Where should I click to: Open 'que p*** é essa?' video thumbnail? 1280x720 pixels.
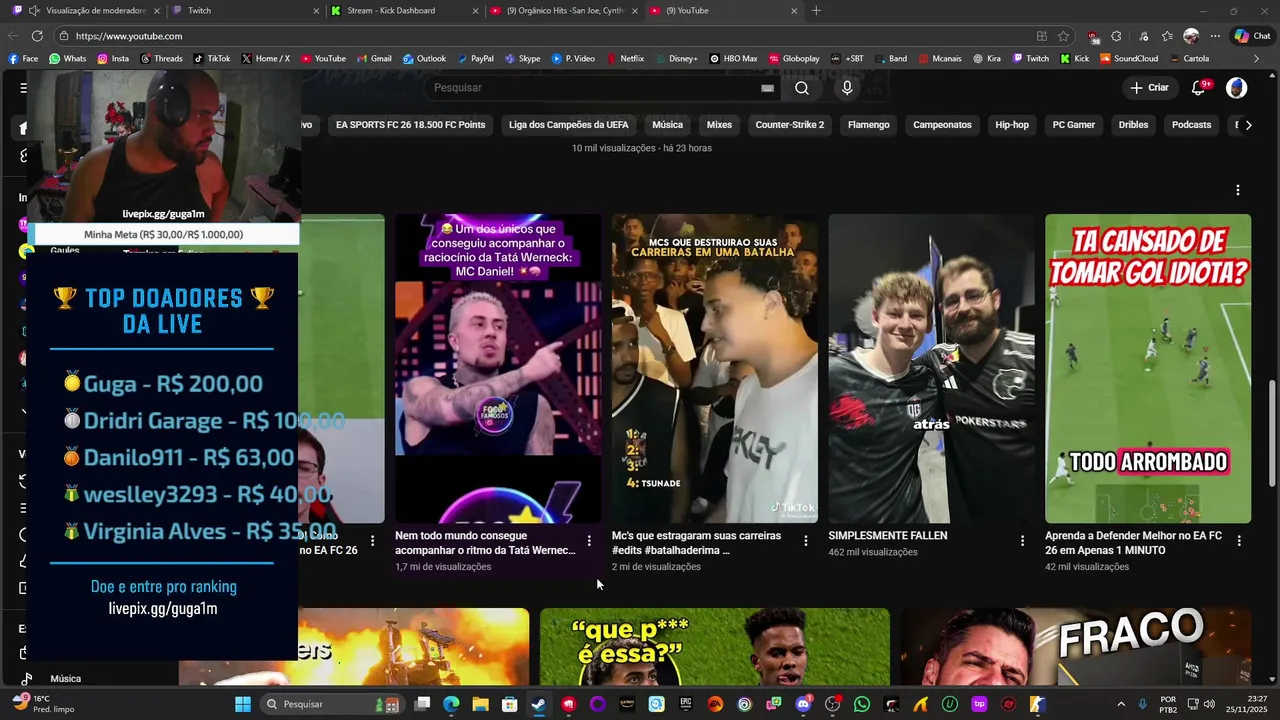(714, 647)
